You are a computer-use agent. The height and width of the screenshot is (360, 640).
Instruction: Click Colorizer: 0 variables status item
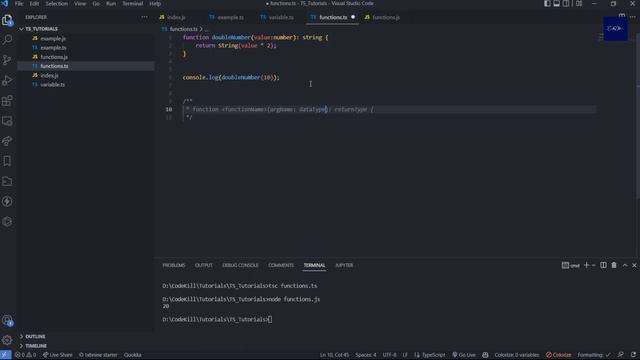coord(517,355)
